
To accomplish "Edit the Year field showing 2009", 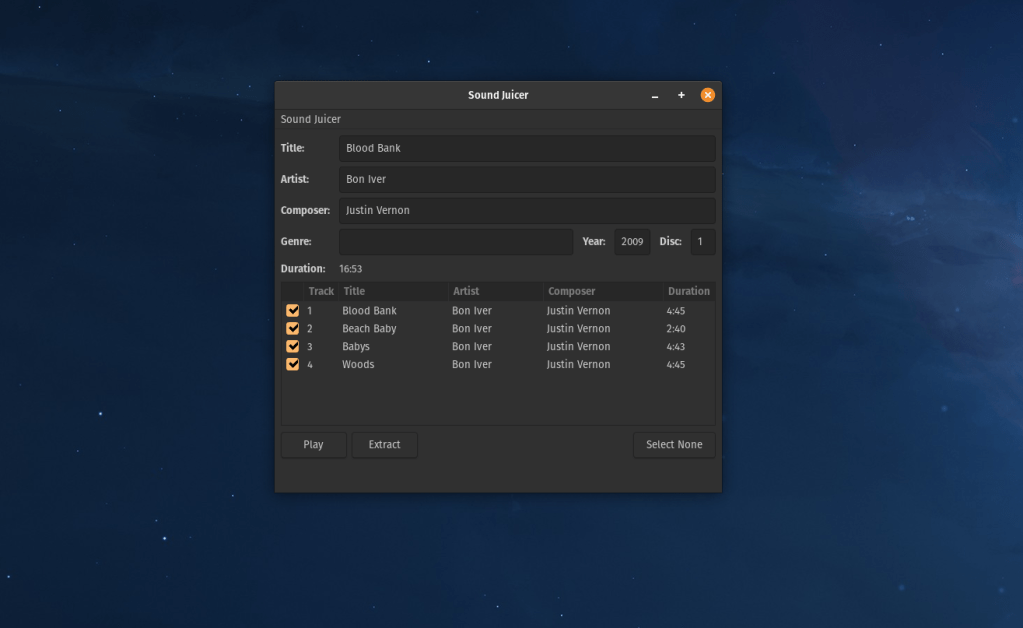I will (631, 242).
